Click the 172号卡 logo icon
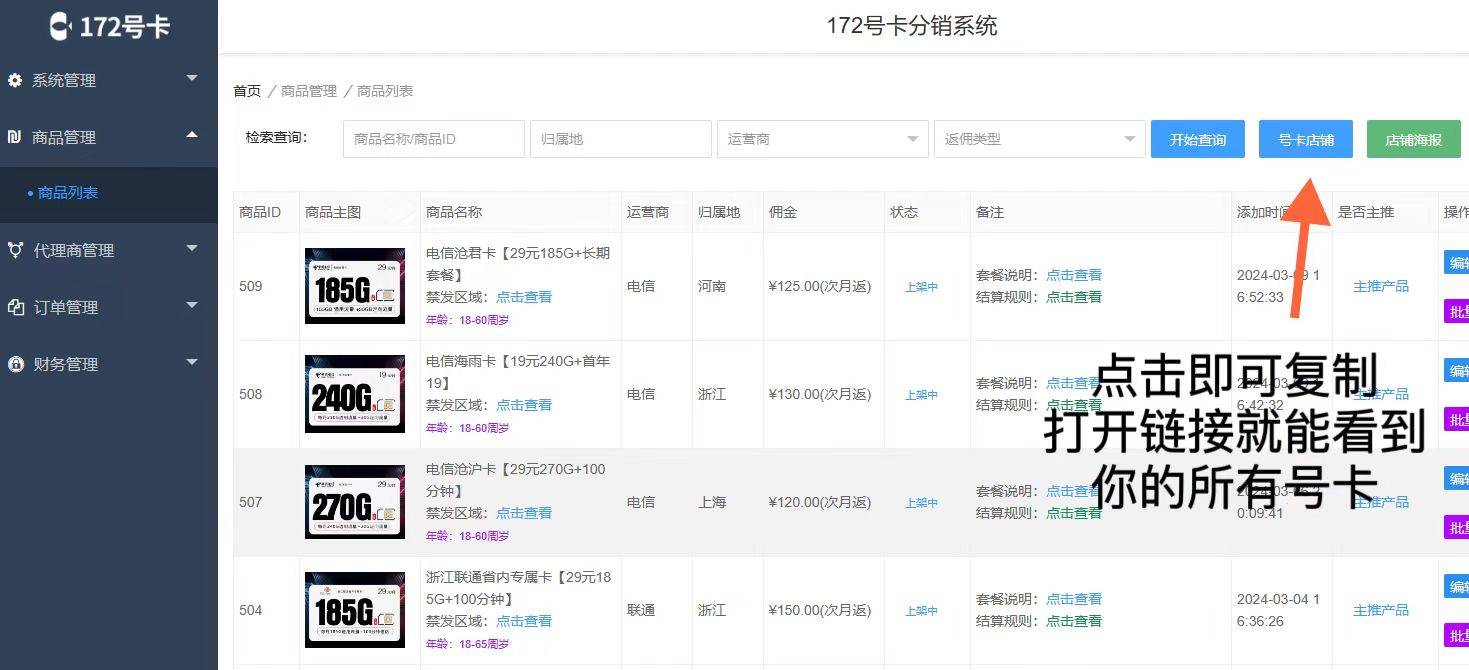Viewport: 1469px width, 670px height. [62, 26]
